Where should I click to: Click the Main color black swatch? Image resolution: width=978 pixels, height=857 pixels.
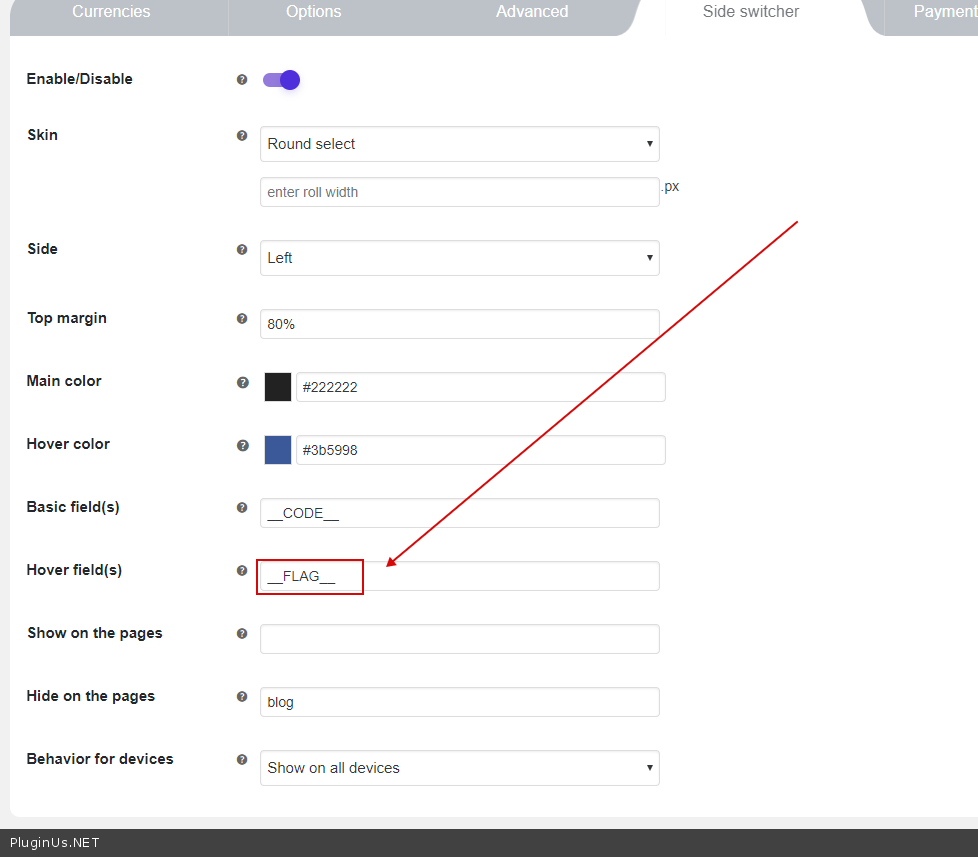(278, 387)
